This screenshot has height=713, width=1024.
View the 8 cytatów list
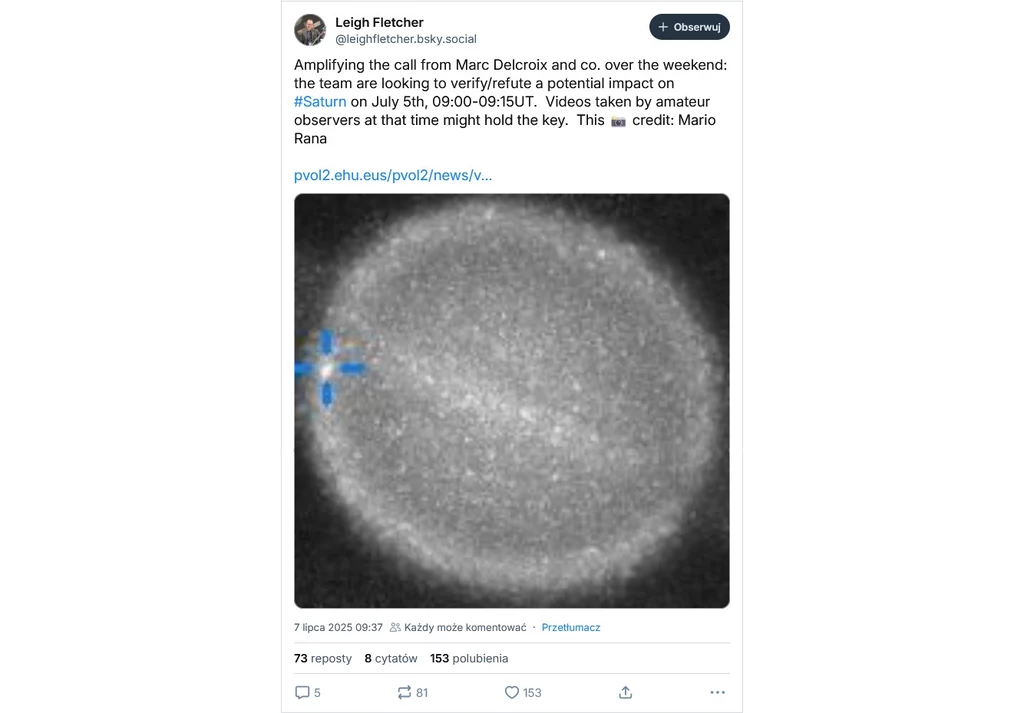point(391,658)
